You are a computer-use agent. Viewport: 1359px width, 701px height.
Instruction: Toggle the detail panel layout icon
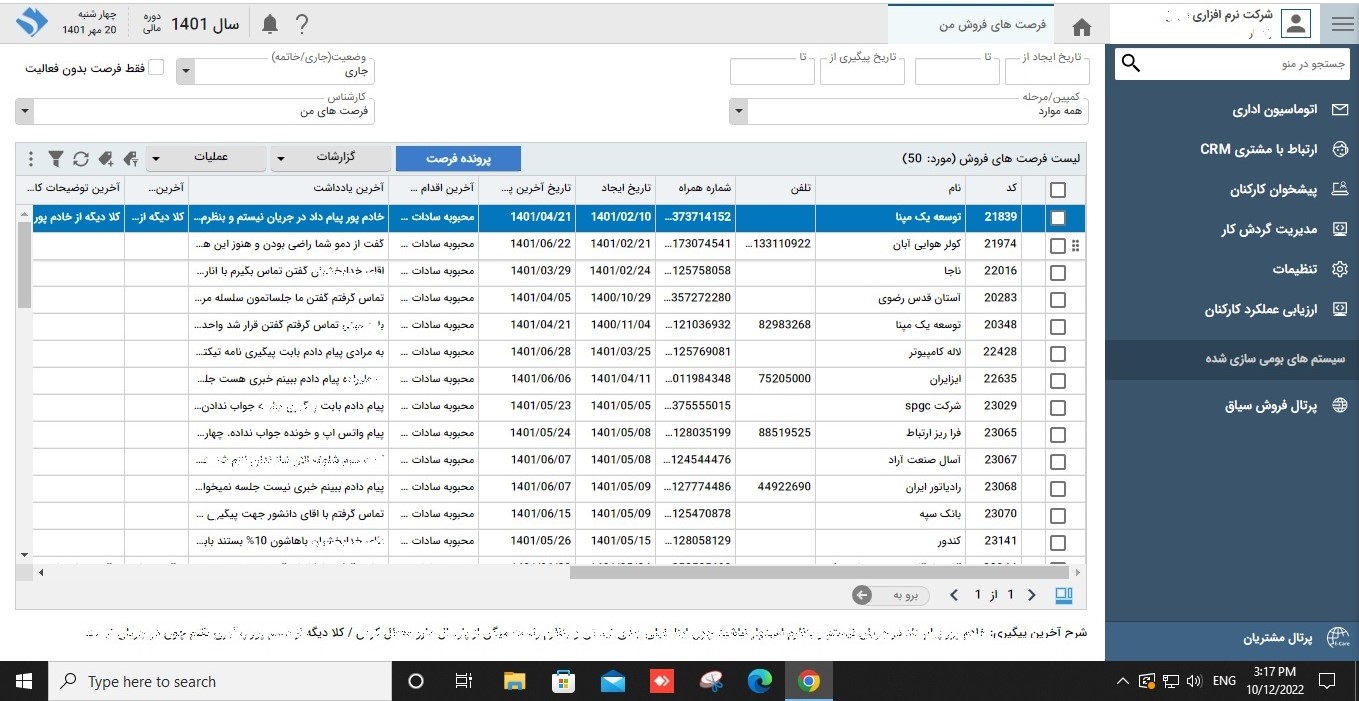(x=1063, y=595)
